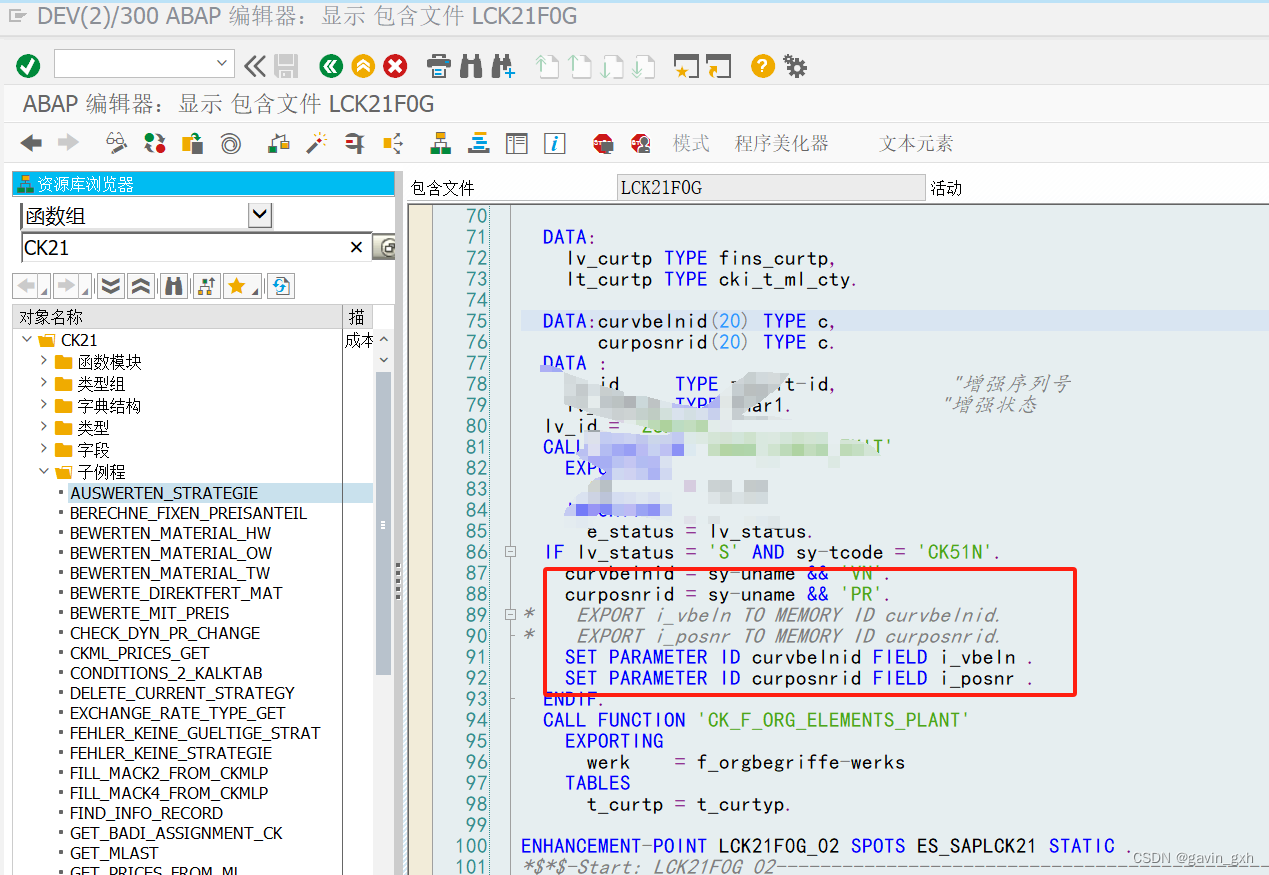Open the 函数组 object type dropdown
The image size is (1269, 875).
[x=260, y=214]
